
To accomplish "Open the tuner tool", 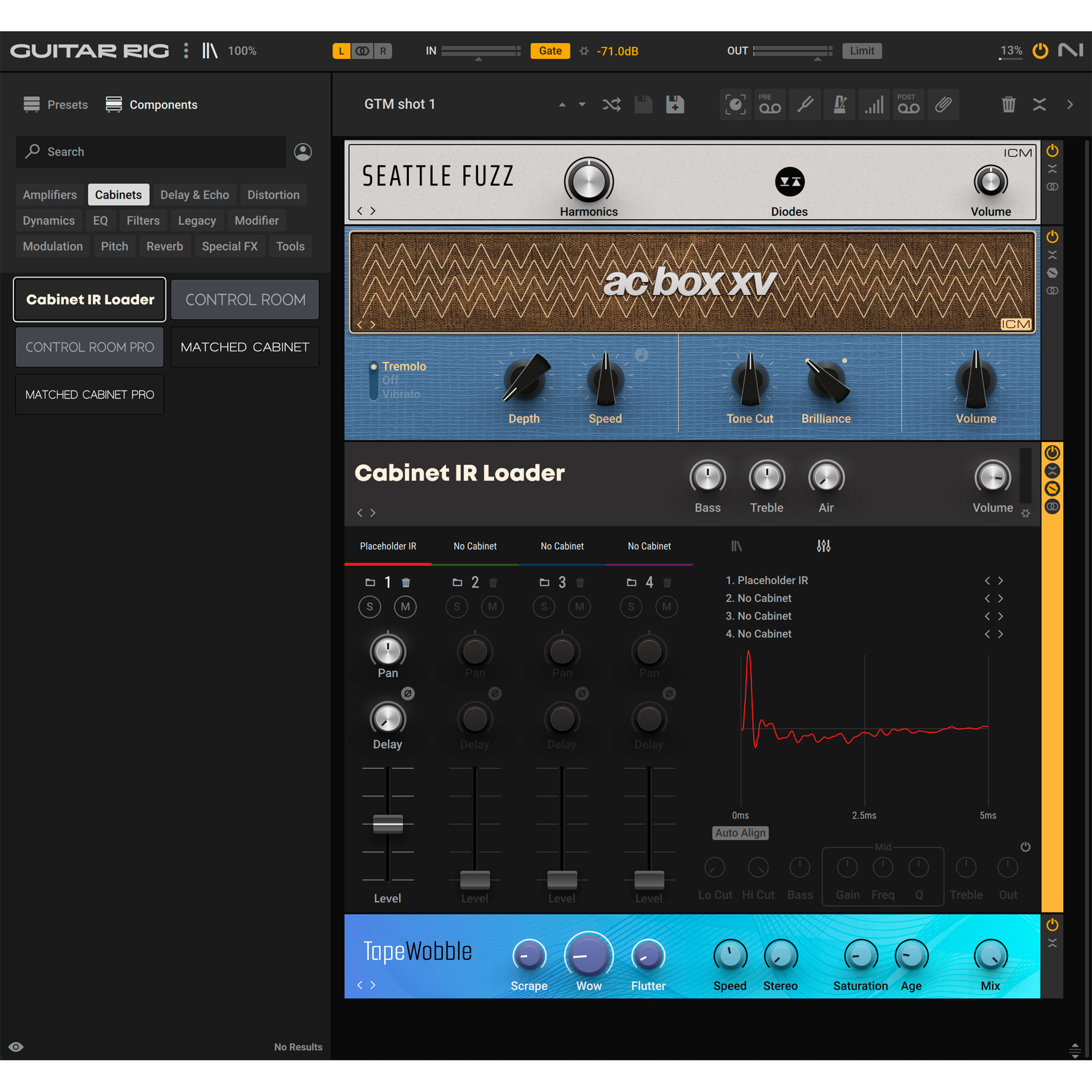I will click(805, 104).
